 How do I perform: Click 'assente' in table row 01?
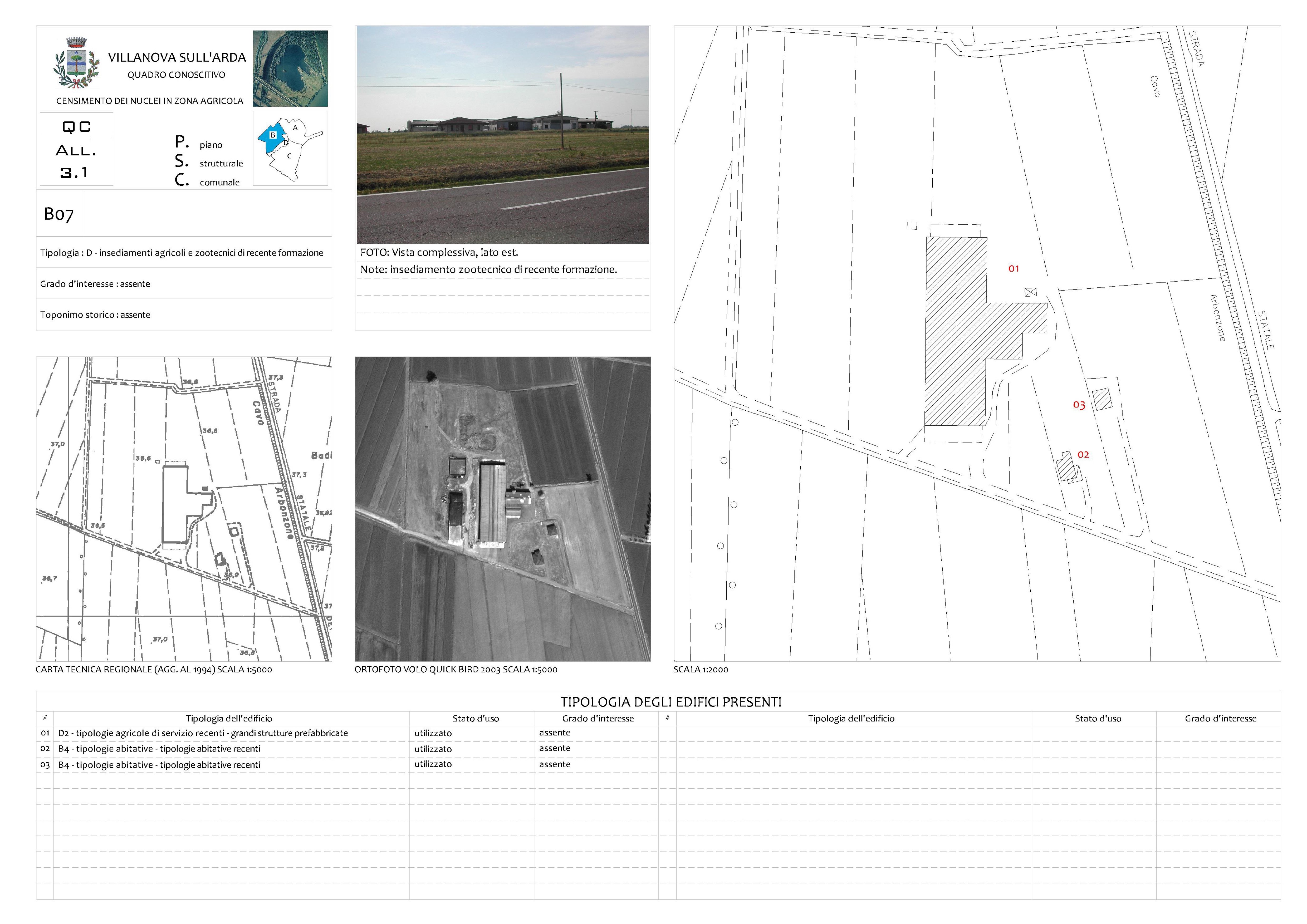click(x=555, y=733)
